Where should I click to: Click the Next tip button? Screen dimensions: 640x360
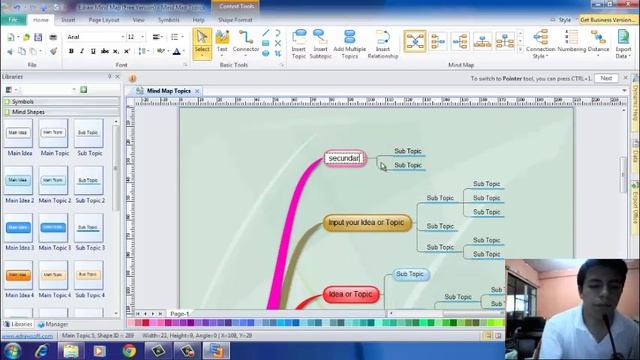[x=606, y=78]
